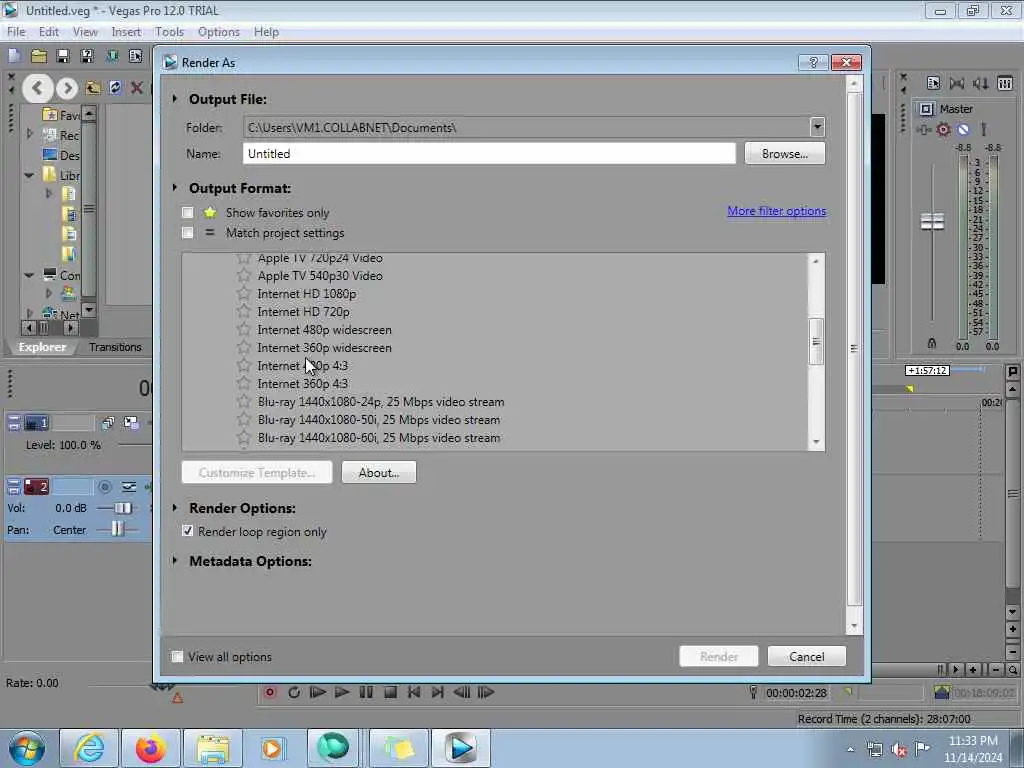Favorite the Internet HD 720p template star
The width and height of the screenshot is (1024, 768).
tap(244, 312)
